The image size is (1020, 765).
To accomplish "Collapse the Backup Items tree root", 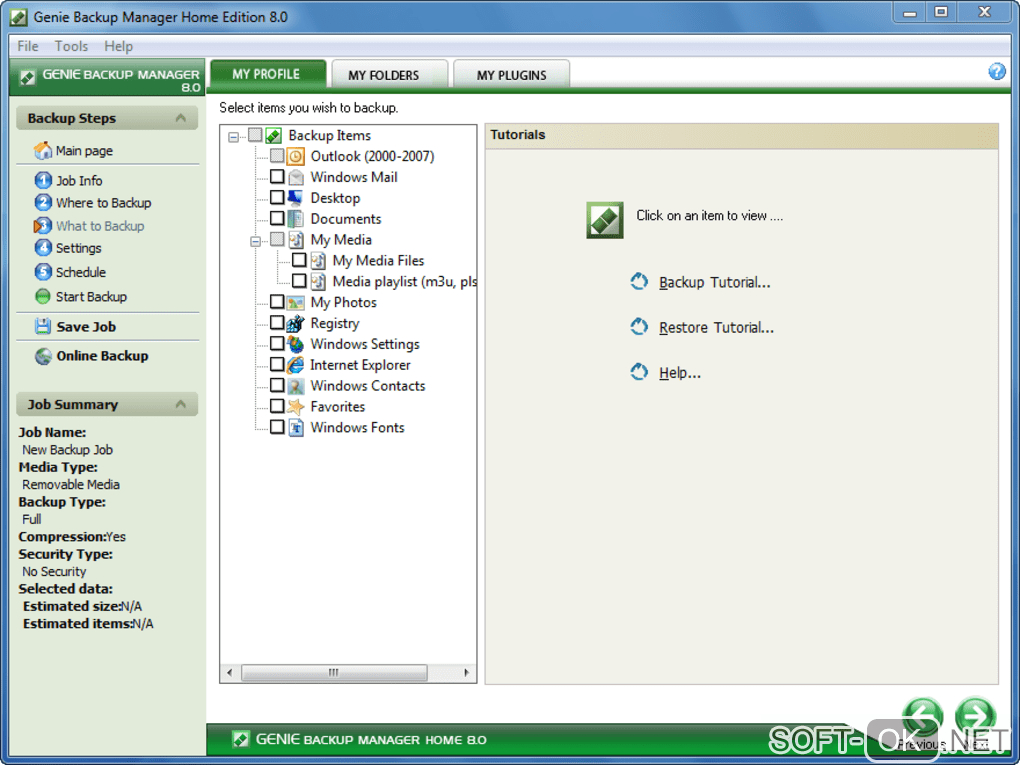I will pyautogui.click(x=234, y=137).
